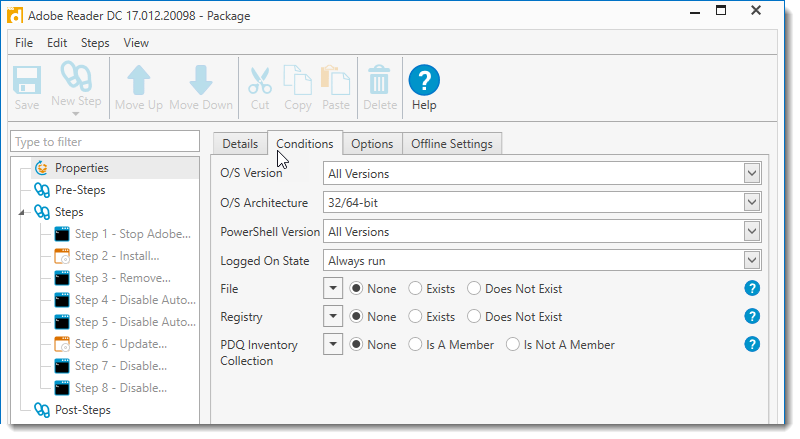The image size is (800, 439).
Task: Click the Delete trash can icon
Action: click(x=380, y=80)
